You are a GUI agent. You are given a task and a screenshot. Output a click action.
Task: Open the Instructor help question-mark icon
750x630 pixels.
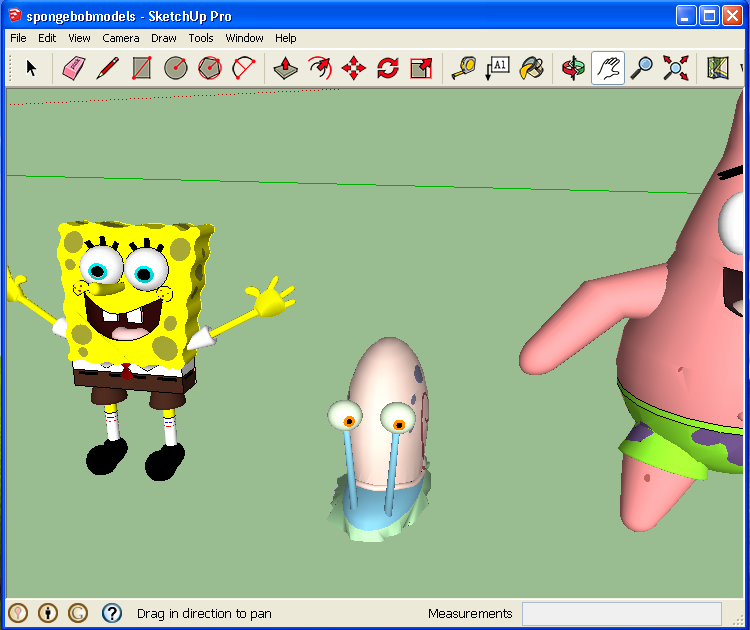click(112, 613)
